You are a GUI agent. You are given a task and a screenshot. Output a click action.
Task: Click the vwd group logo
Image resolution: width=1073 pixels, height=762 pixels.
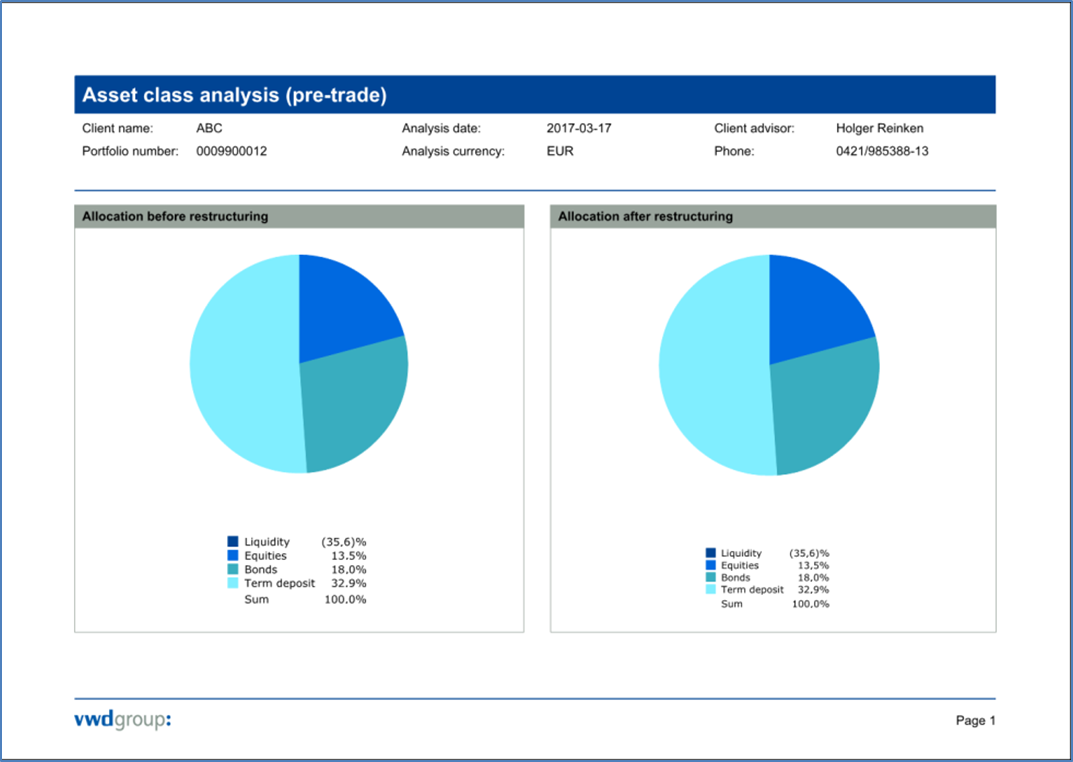(122, 719)
